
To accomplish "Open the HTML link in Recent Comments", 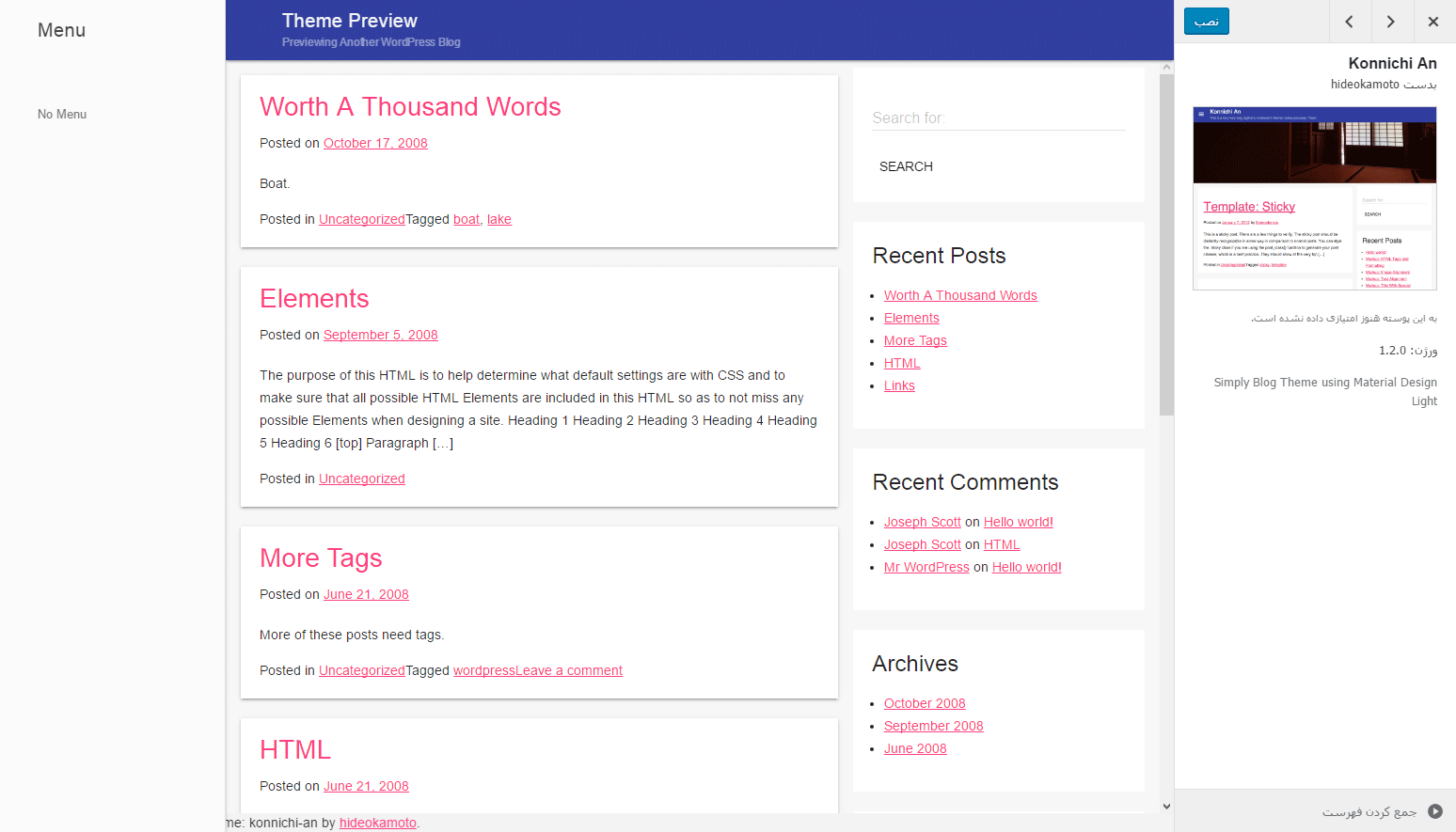I will [x=1002, y=544].
